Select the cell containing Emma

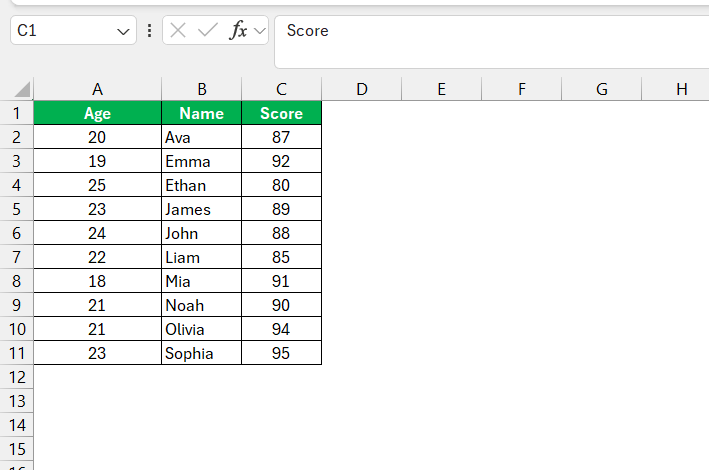[x=202, y=161]
